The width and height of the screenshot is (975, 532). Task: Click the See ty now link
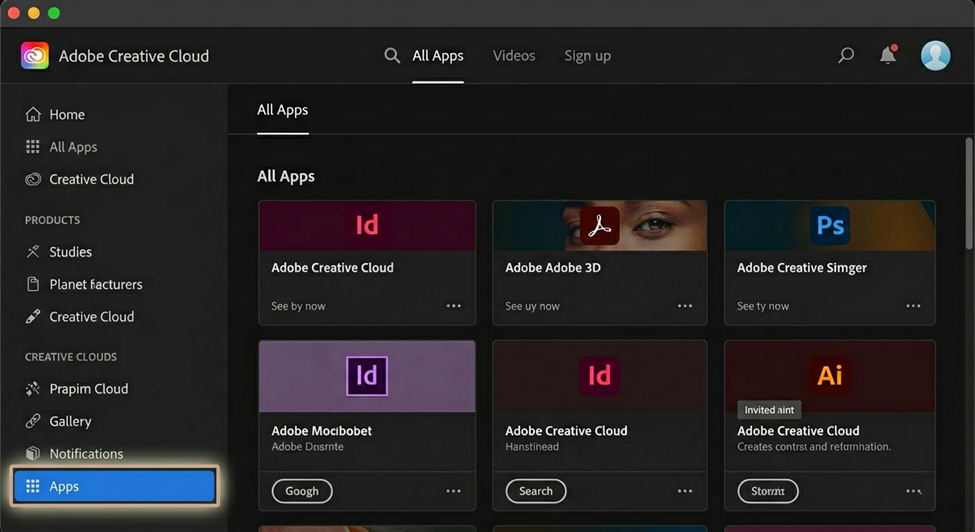(x=763, y=306)
